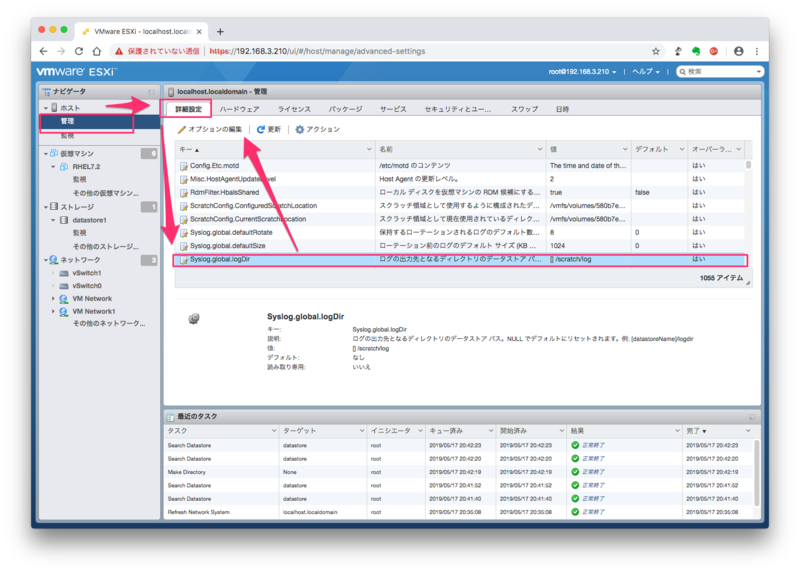Screen dimensions: 800x573
Task: Click the browser address bar URL
Action: coord(317,51)
